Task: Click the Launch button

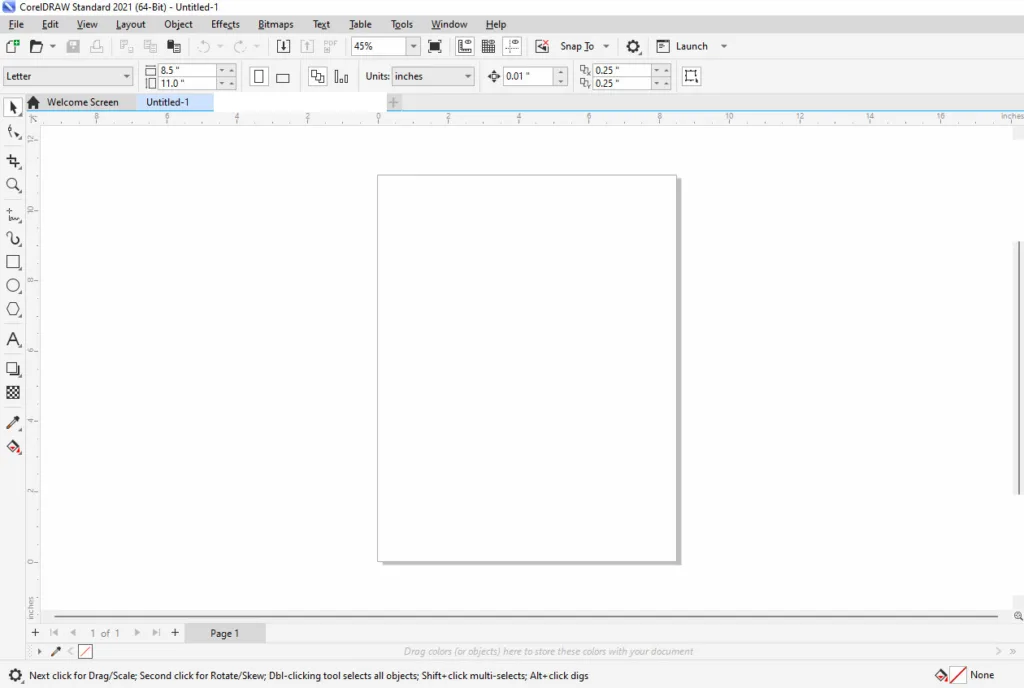Action: pyautogui.click(x=682, y=46)
